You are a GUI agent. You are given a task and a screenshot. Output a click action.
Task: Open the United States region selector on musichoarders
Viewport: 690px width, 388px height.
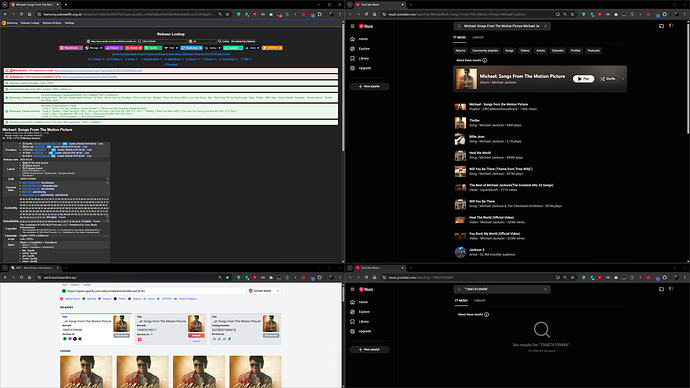point(264,291)
